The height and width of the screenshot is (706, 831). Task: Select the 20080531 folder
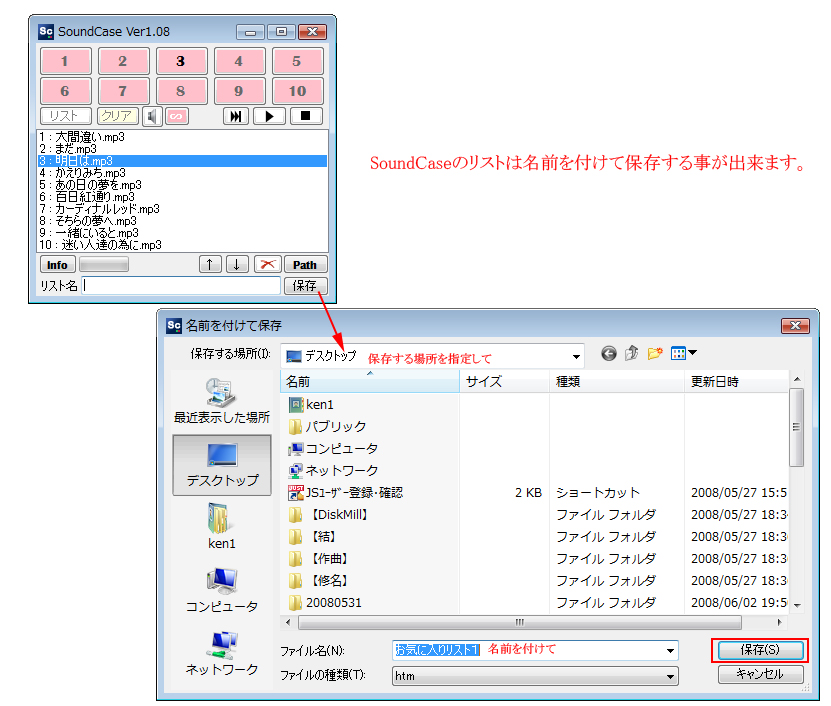point(325,603)
